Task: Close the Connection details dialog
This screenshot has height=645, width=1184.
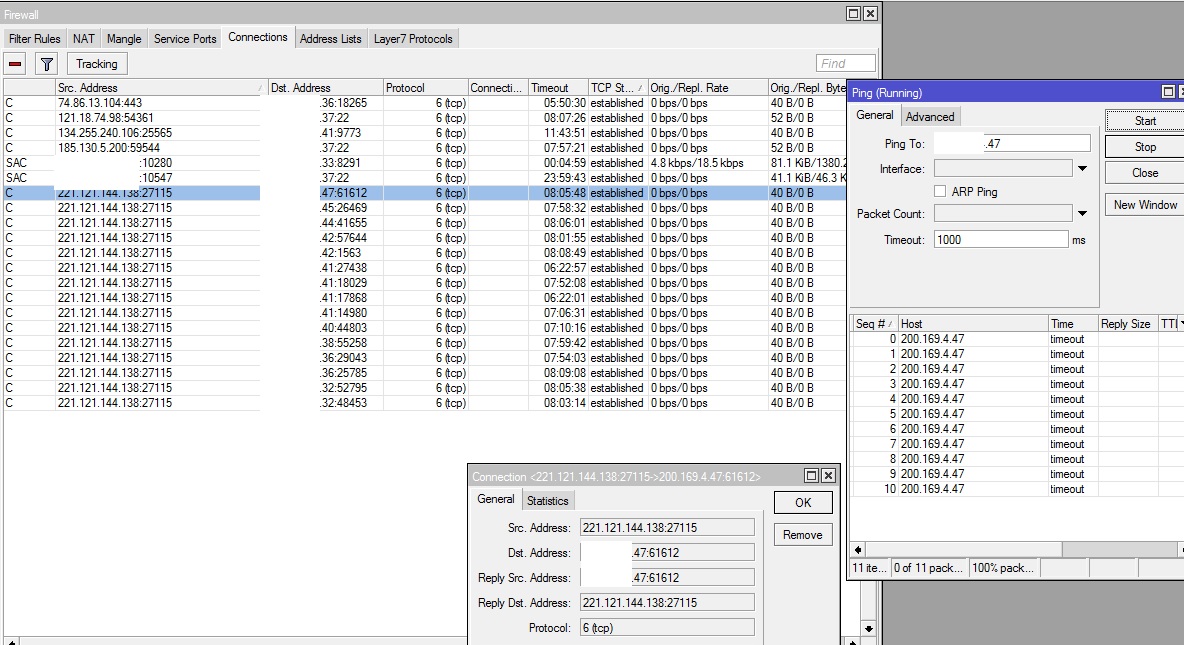Action: [829, 476]
